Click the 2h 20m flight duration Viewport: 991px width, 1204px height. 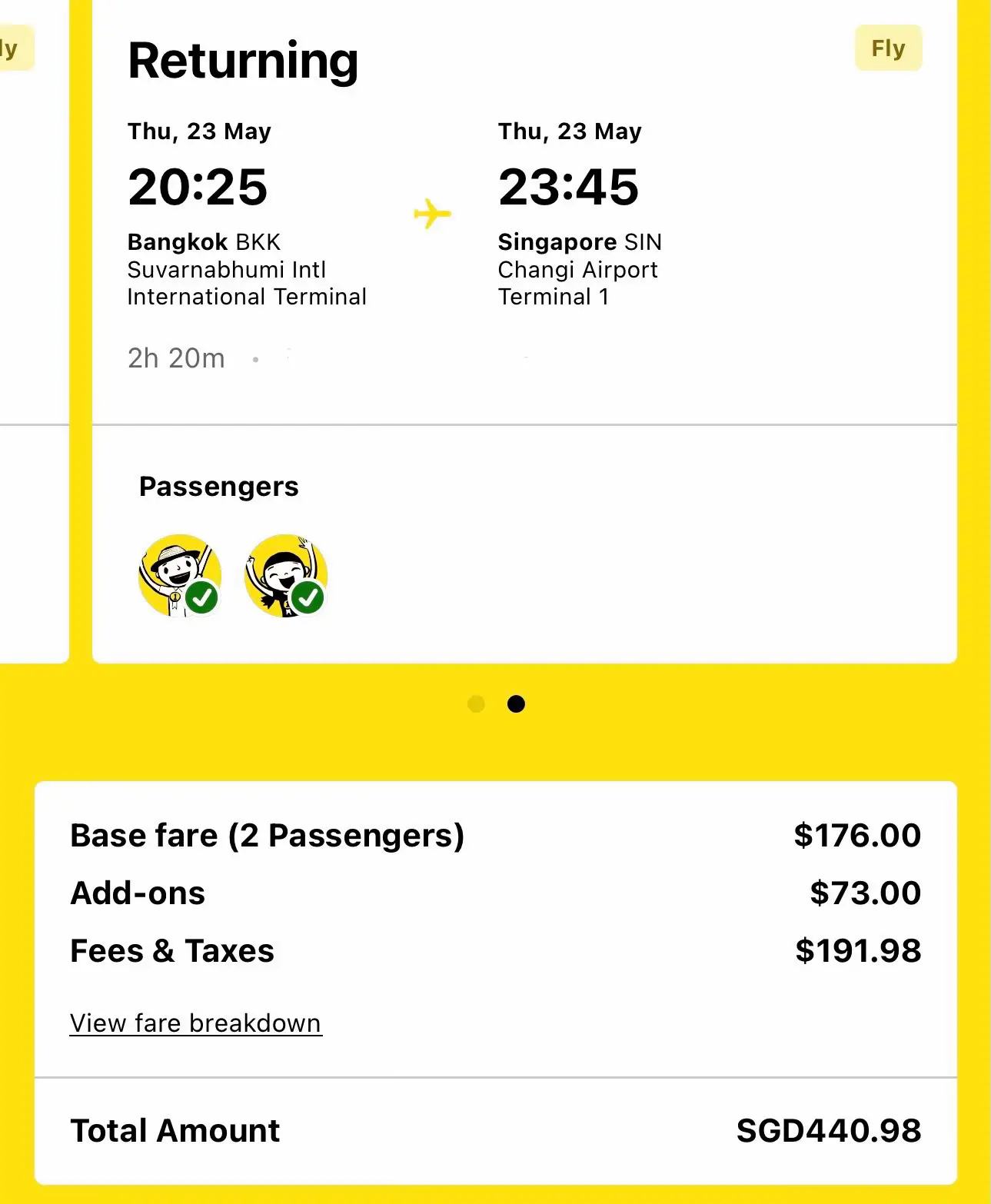176,358
